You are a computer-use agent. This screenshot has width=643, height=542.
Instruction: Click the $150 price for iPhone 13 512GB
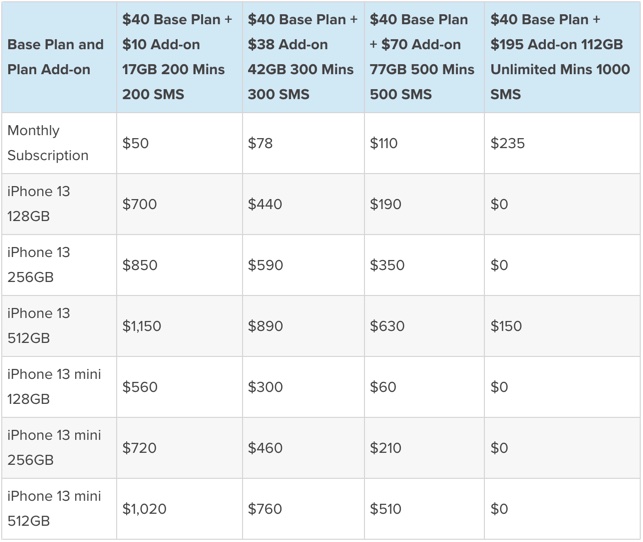point(506,326)
